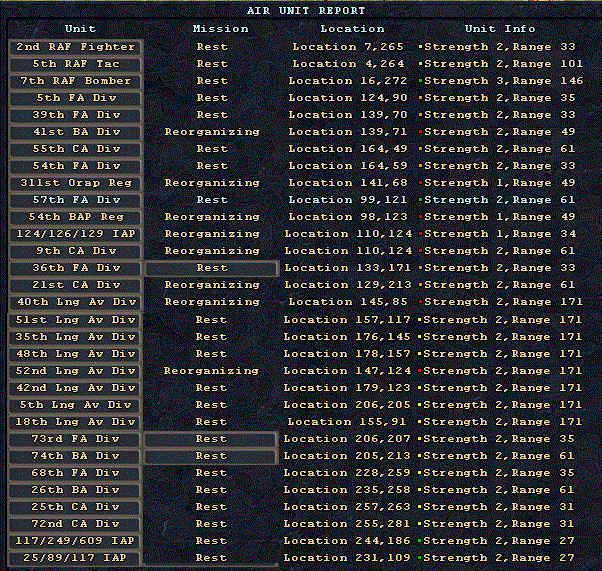Open the 5th RAF Tac unit
Image resolution: width=602 pixels, height=571 pixels.
pyautogui.click(x=75, y=64)
